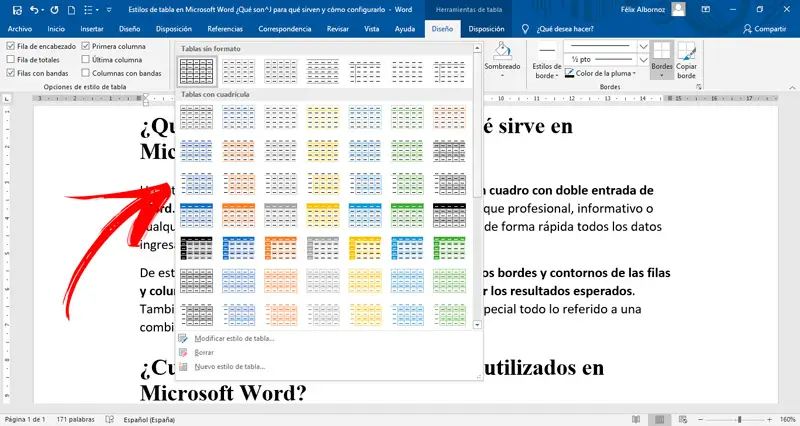Switch to Print Layout view icon

tap(660, 419)
